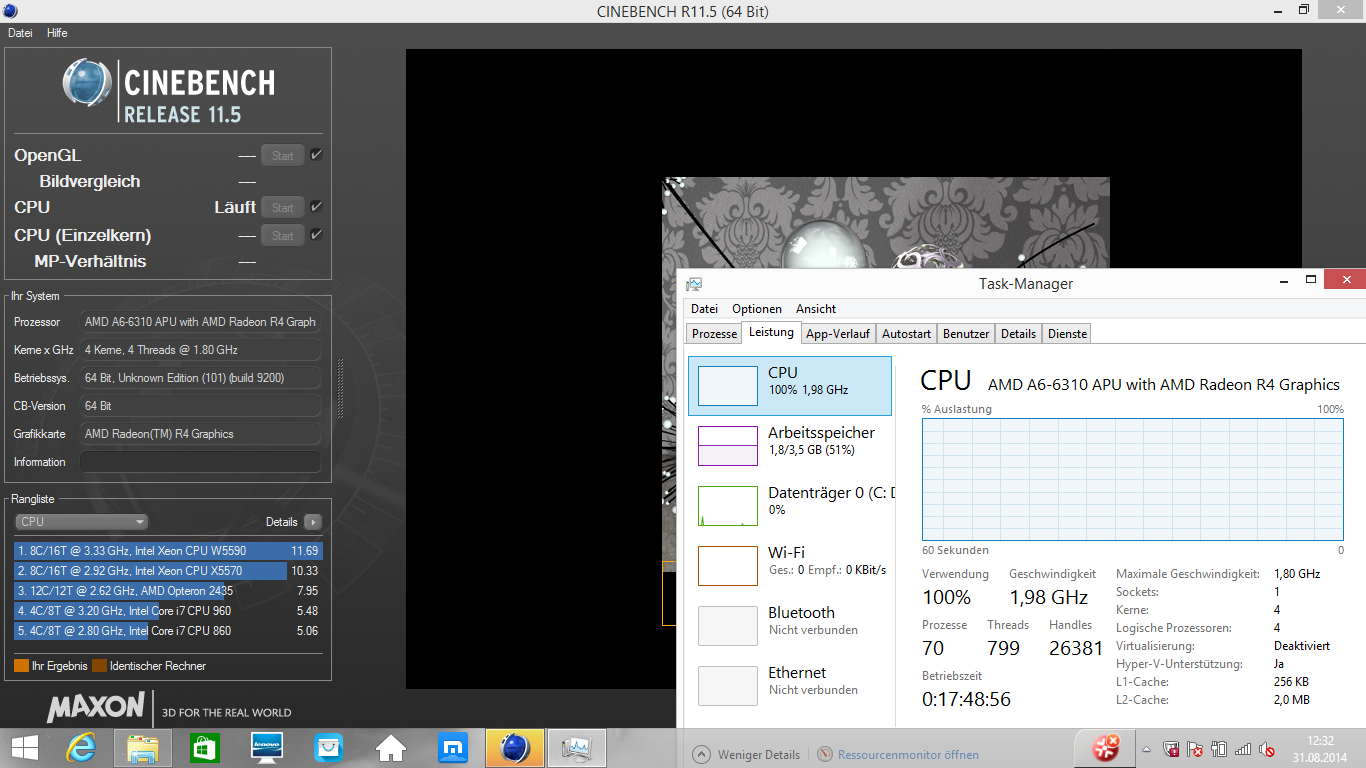Click the orange Ihr Ergebnis legend swatch

click(21, 666)
